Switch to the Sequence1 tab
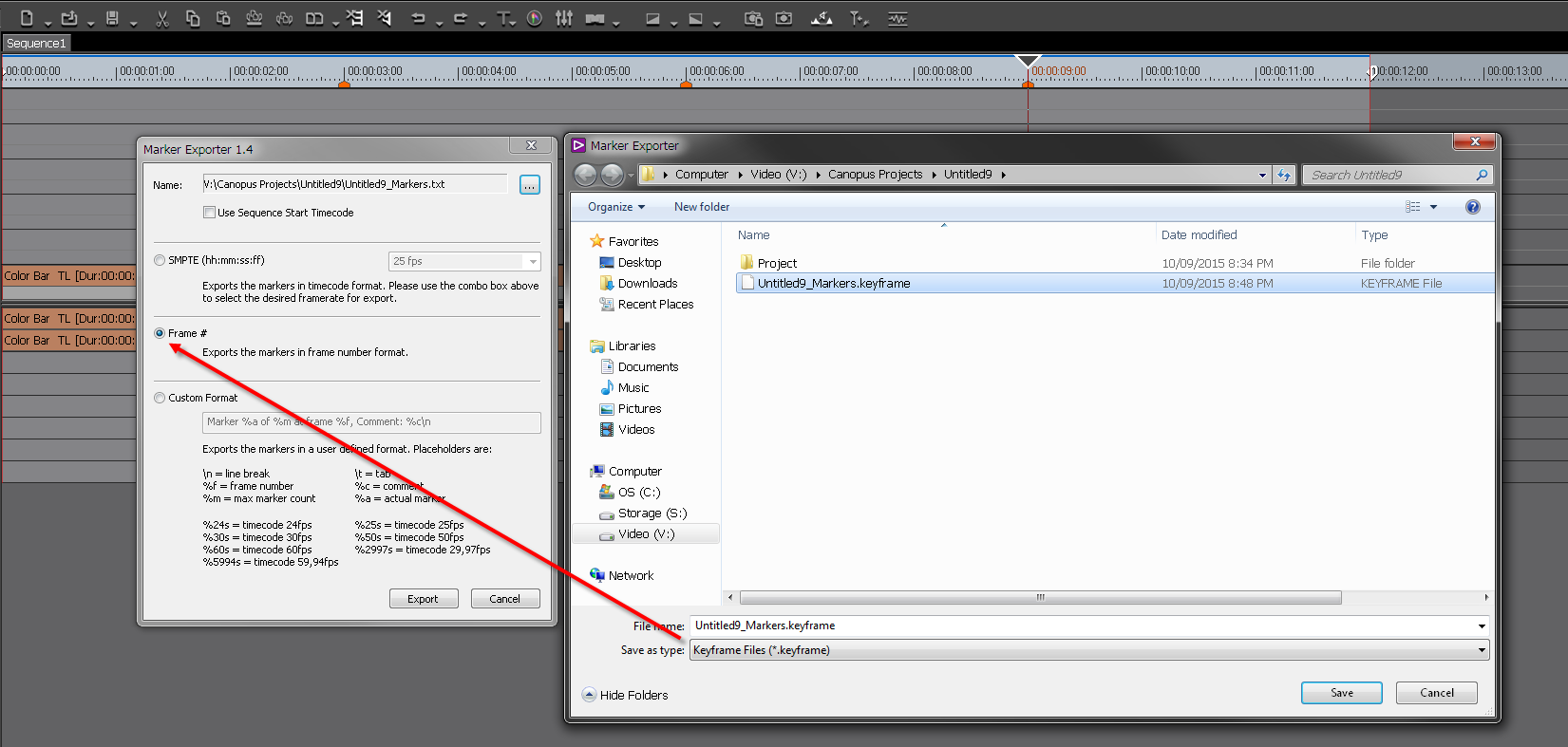 click(x=36, y=44)
